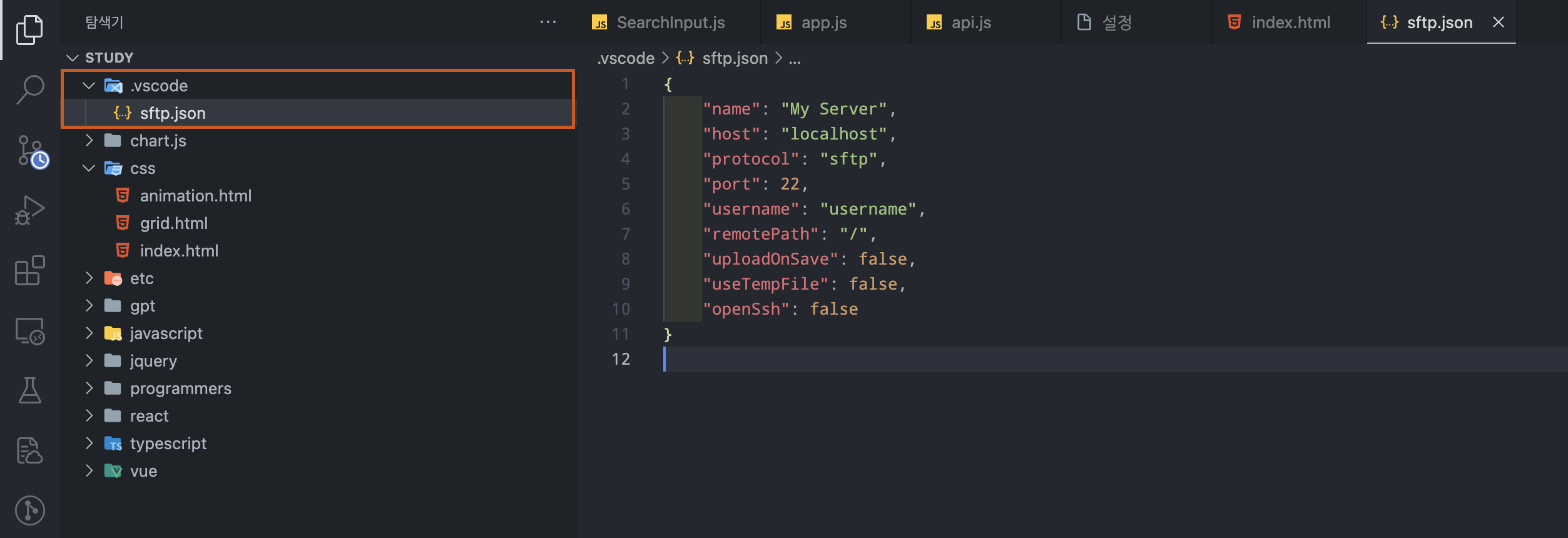
Task: Open the Testing flask view
Action: pos(29,390)
